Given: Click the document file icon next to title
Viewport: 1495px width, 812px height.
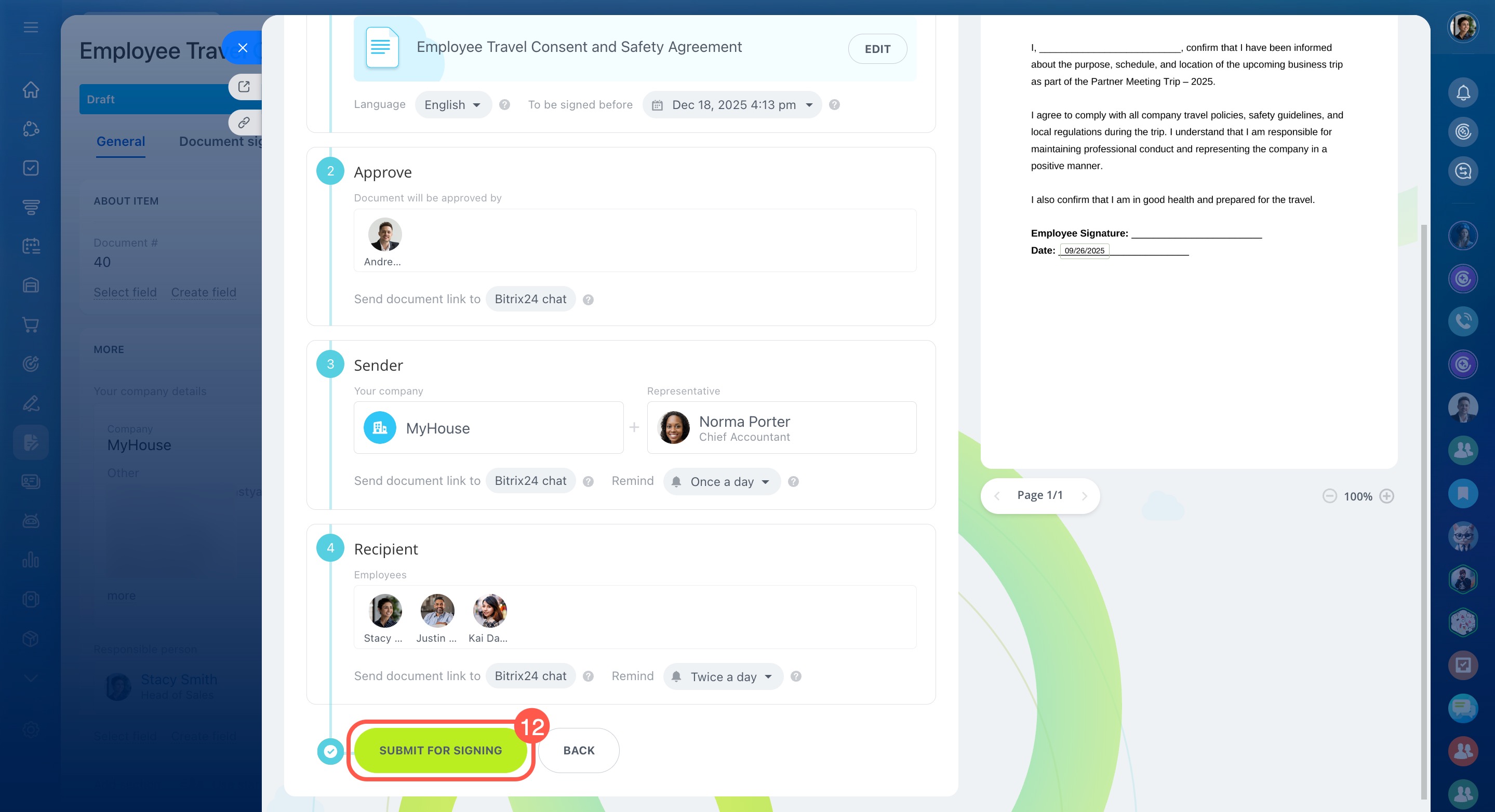Looking at the screenshot, I should [382, 48].
